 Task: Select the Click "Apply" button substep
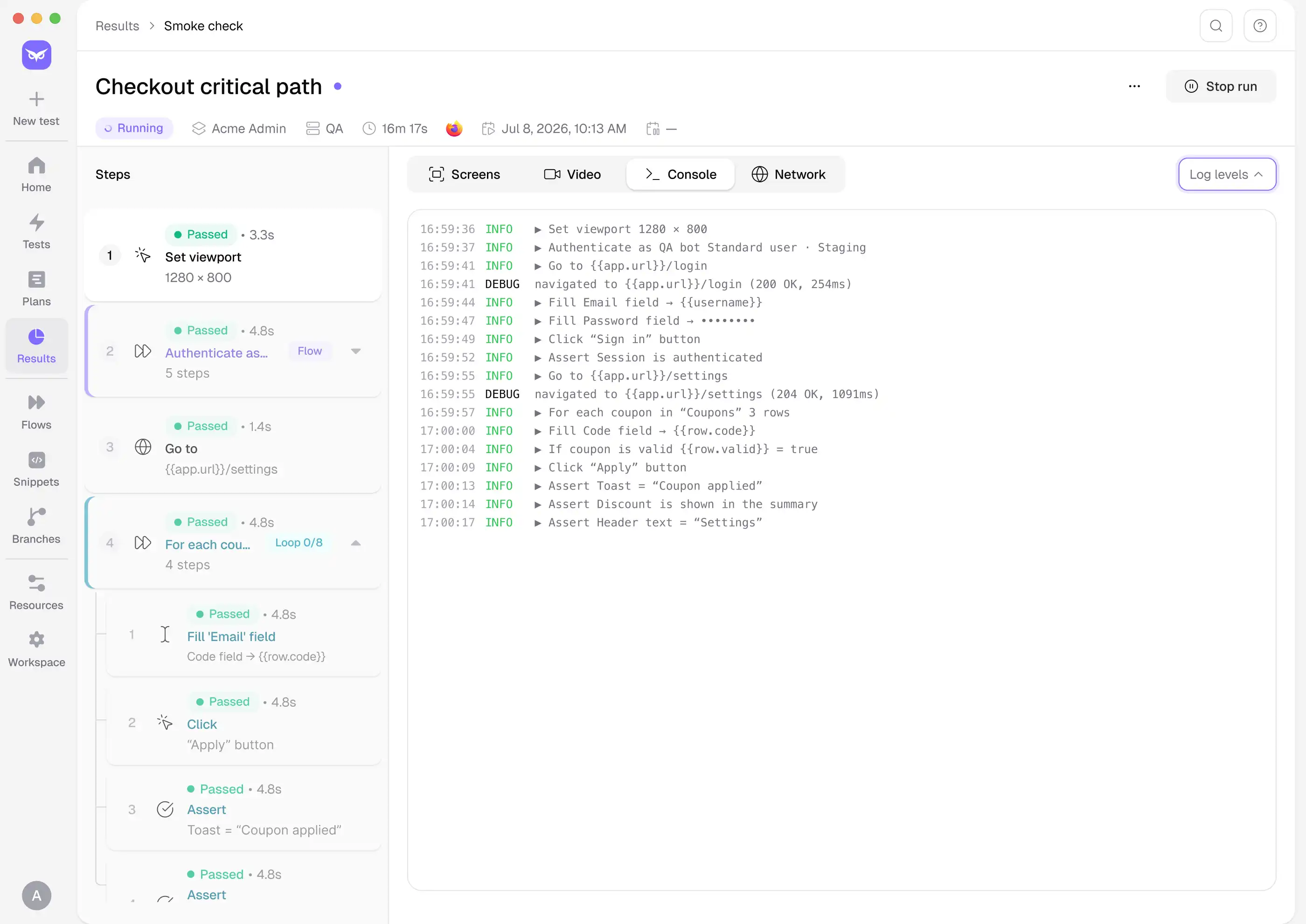point(243,723)
